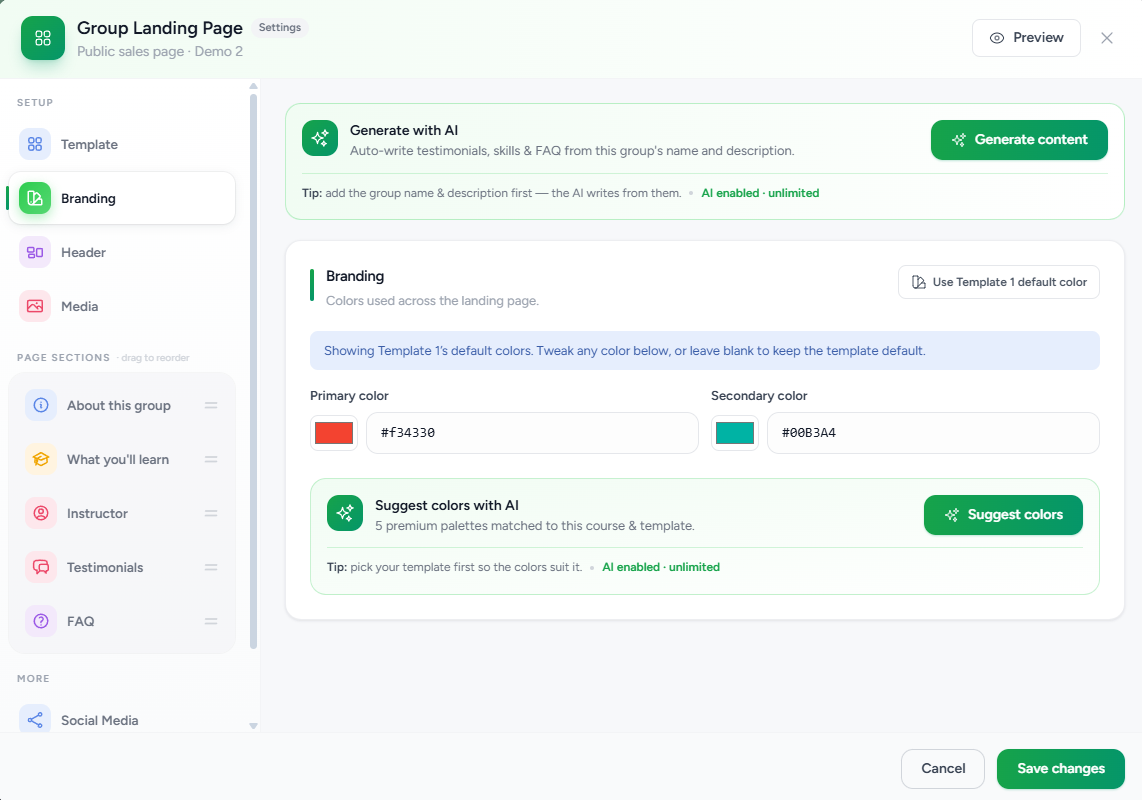This screenshot has height=800, width=1142.
Task: Switch to the Header settings tab
Action: [x=122, y=252]
